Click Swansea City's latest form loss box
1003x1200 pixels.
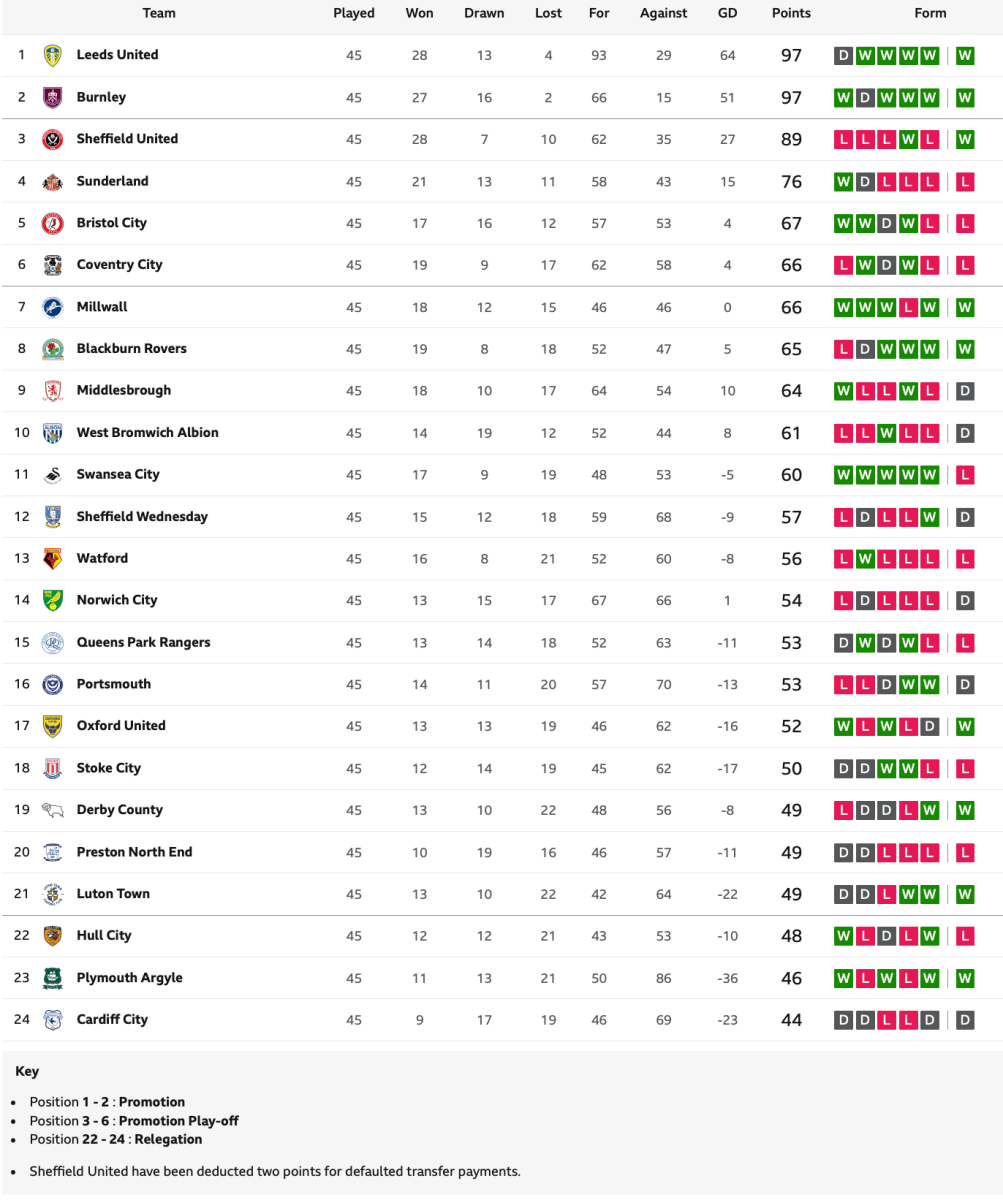click(x=965, y=475)
